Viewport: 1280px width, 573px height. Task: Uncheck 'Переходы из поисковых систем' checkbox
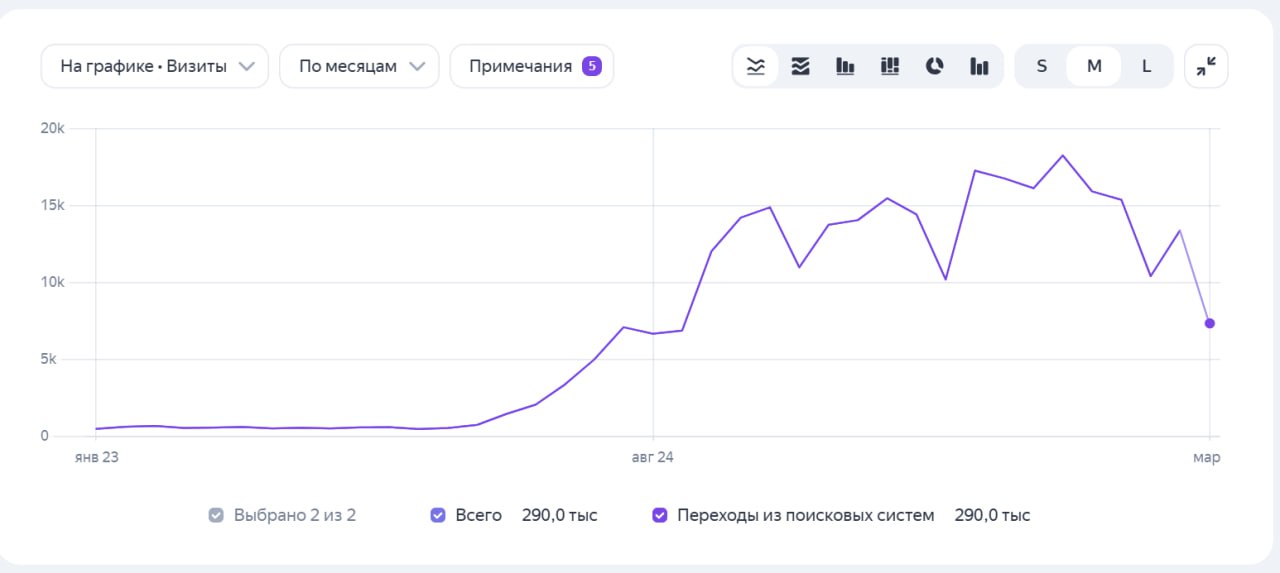[659, 516]
